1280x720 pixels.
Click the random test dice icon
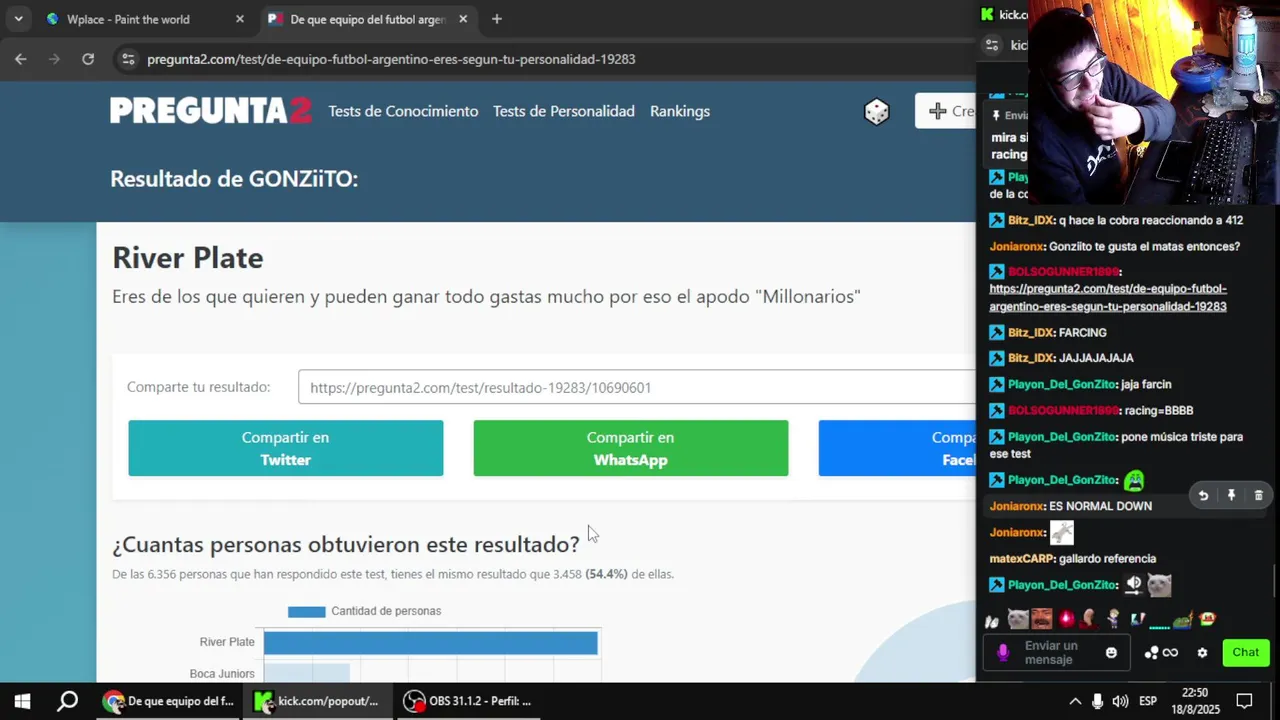tap(877, 112)
